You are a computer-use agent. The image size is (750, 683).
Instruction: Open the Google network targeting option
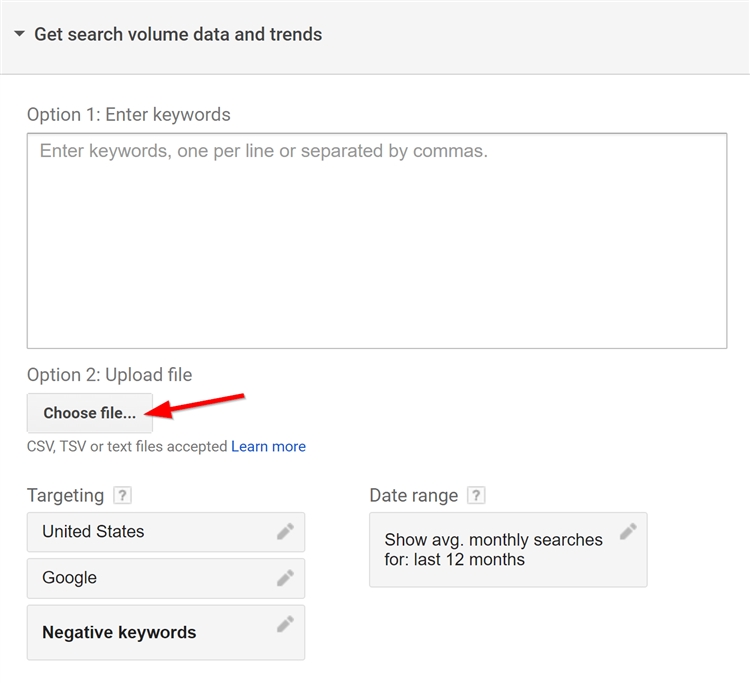(70, 578)
